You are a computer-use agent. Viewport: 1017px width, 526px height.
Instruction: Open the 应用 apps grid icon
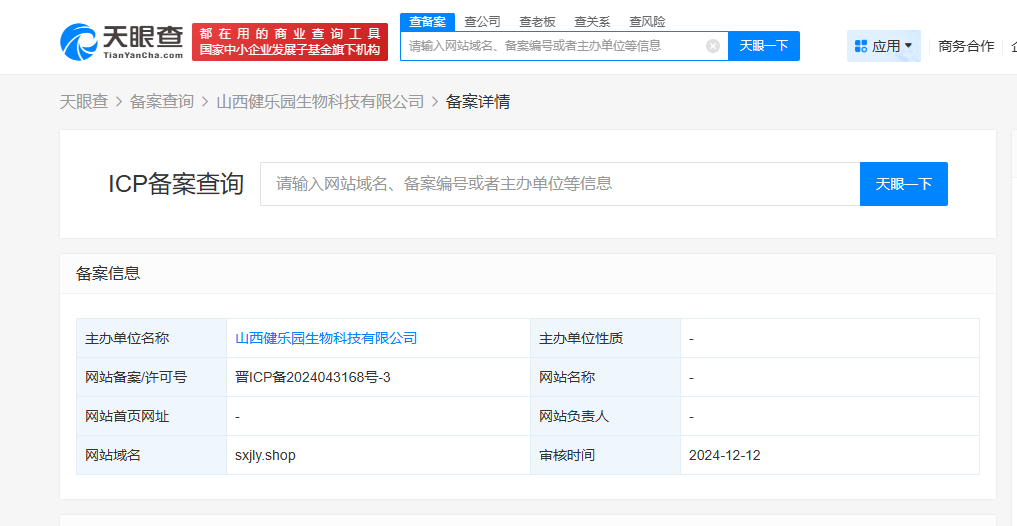click(x=861, y=46)
